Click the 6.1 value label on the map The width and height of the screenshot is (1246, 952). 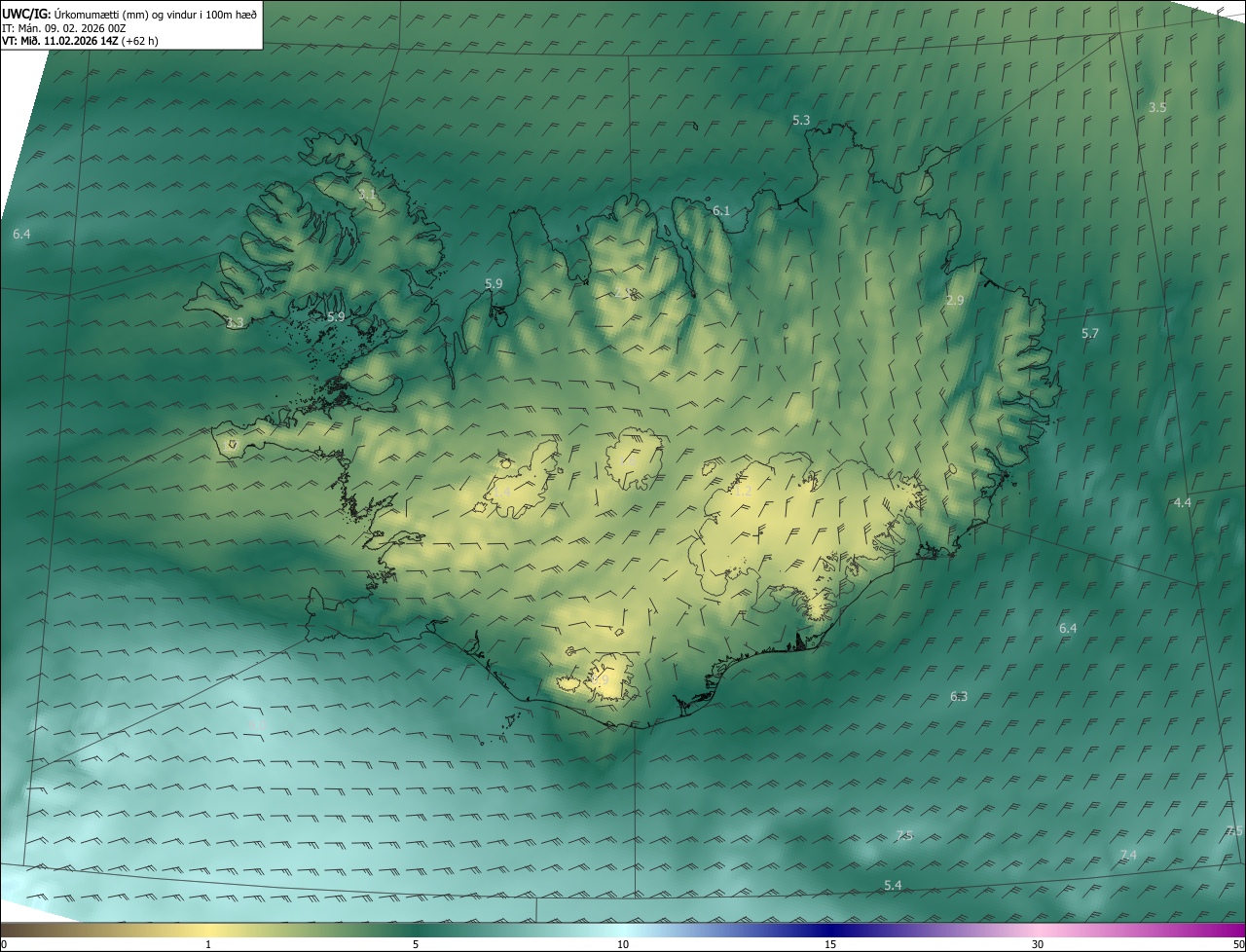721,210
